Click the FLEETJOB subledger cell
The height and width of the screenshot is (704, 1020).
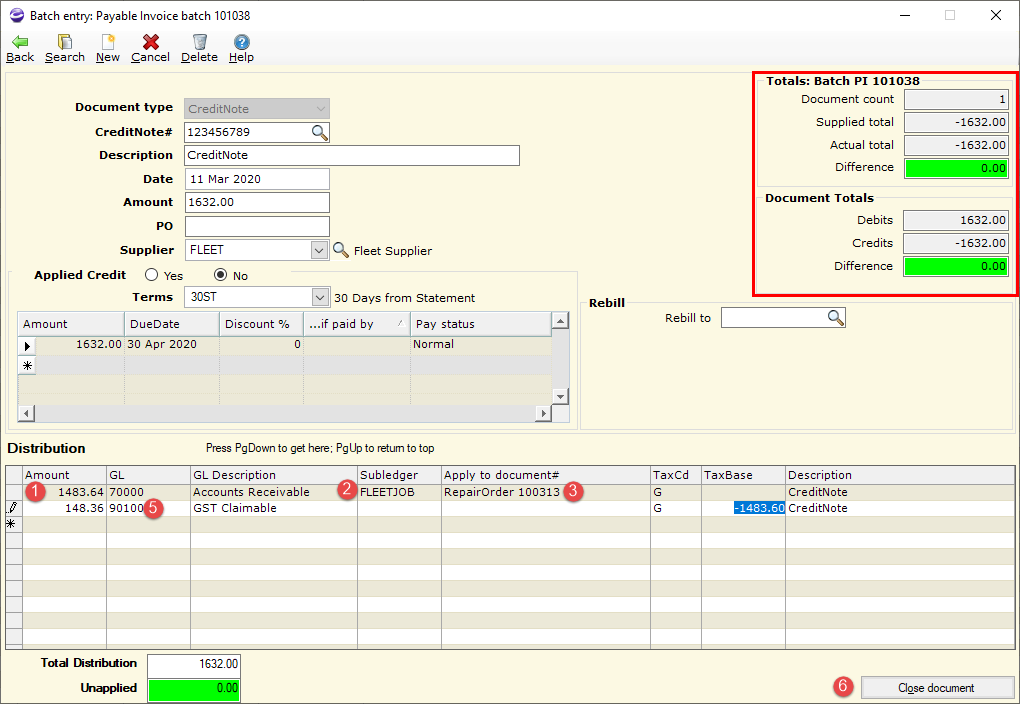pyautogui.click(x=399, y=492)
